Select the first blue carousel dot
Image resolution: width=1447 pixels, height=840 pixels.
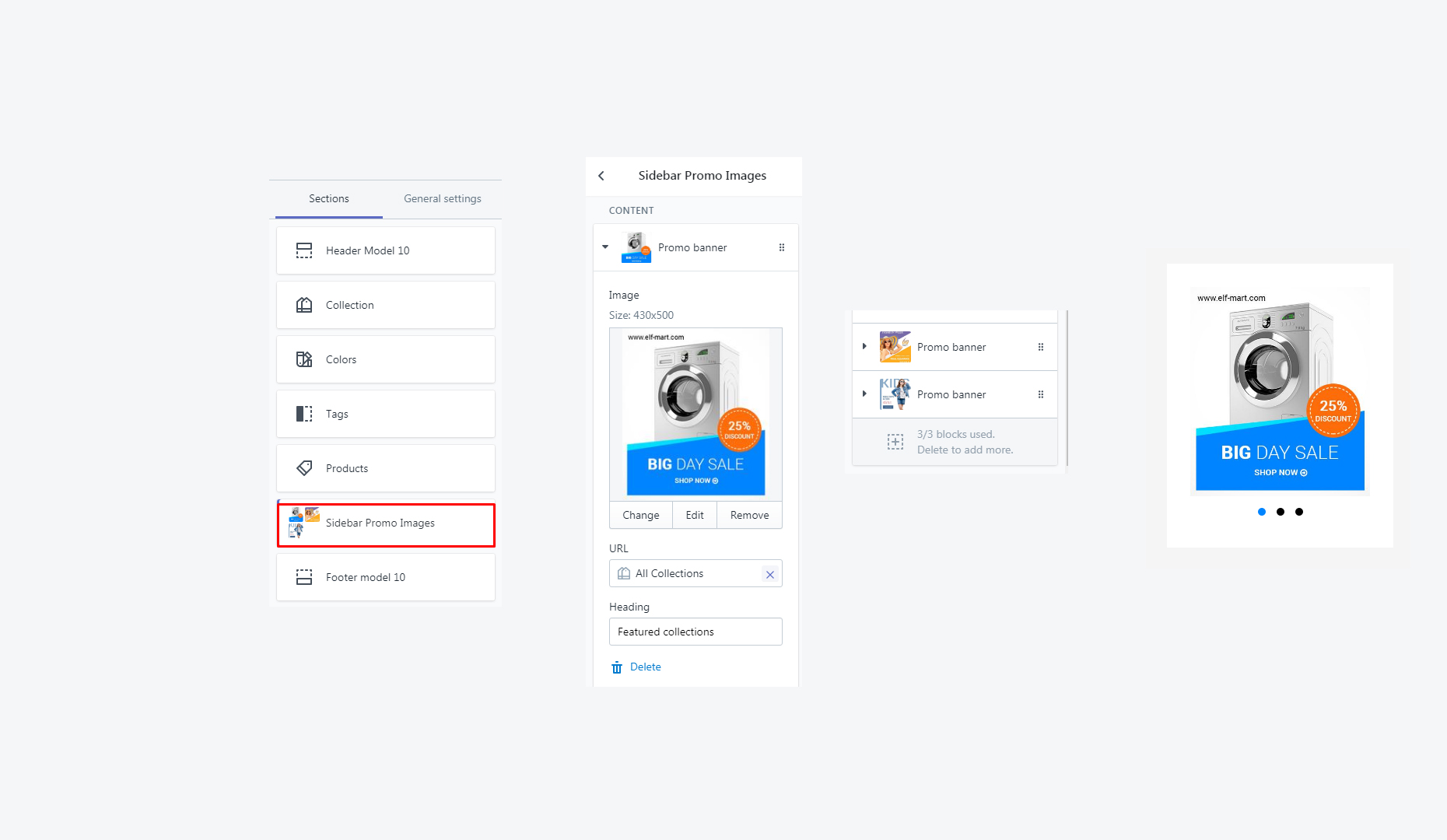1261,512
